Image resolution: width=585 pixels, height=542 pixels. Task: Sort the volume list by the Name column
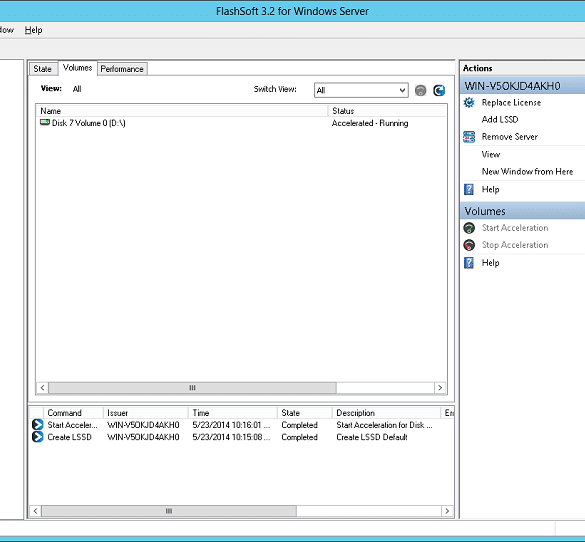pyautogui.click(x=182, y=111)
